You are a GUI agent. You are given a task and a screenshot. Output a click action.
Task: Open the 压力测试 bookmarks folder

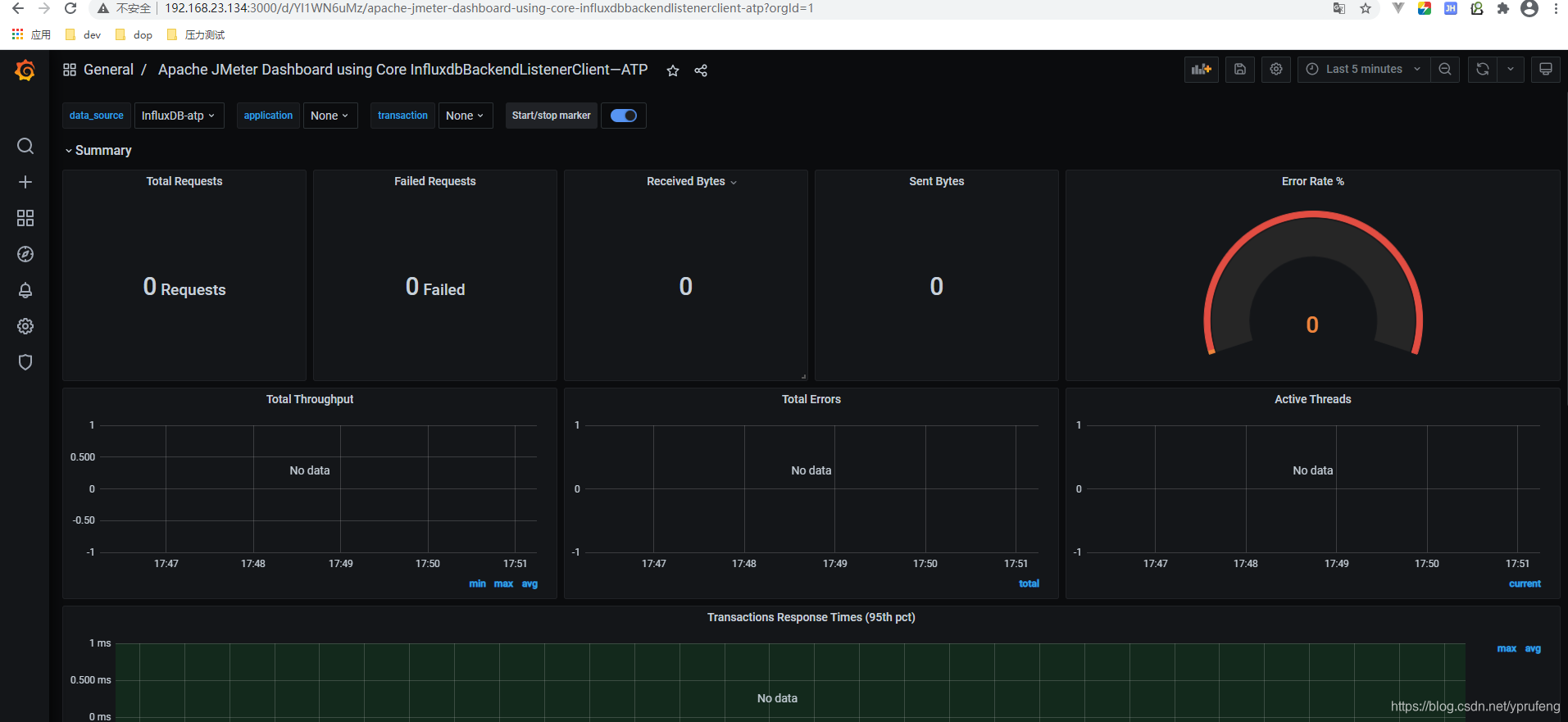click(x=195, y=34)
